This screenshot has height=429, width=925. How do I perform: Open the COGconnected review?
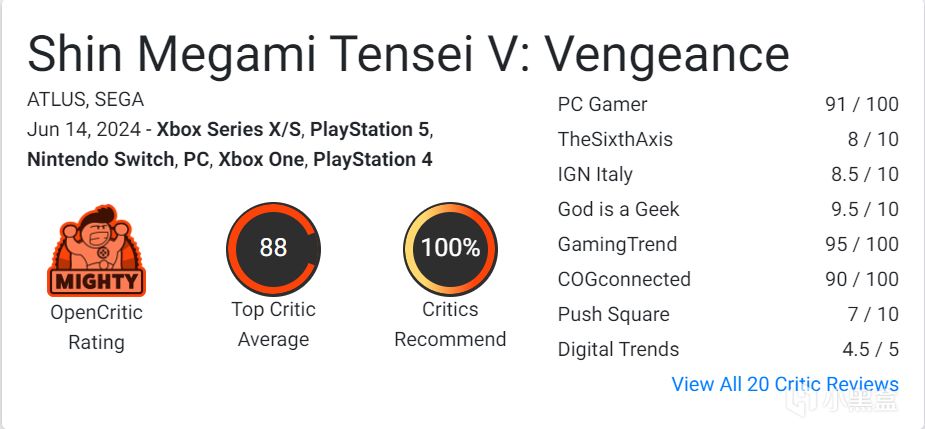tap(728, 279)
